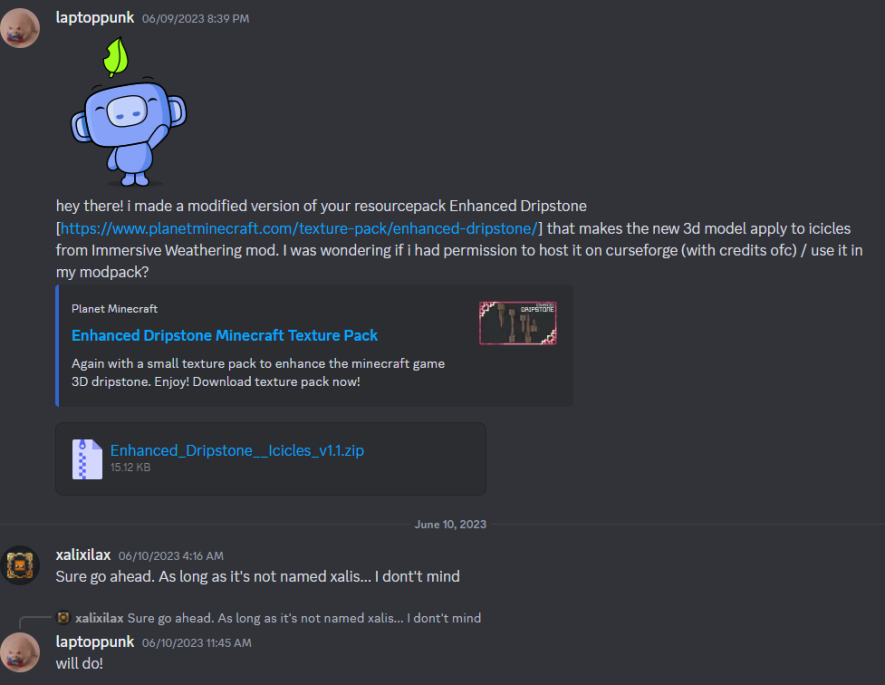Image resolution: width=885 pixels, height=685 pixels.
Task: Click the xalixilax username
Action: tap(83, 555)
